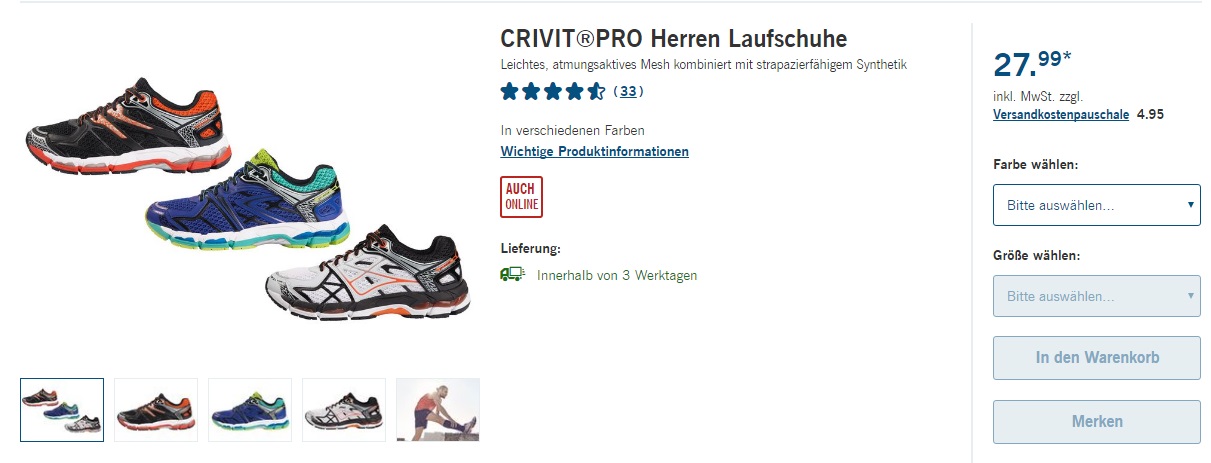1211x463 pixels.
Task: Select the blue shoe thumbnail
Action: (x=250, y=410)
